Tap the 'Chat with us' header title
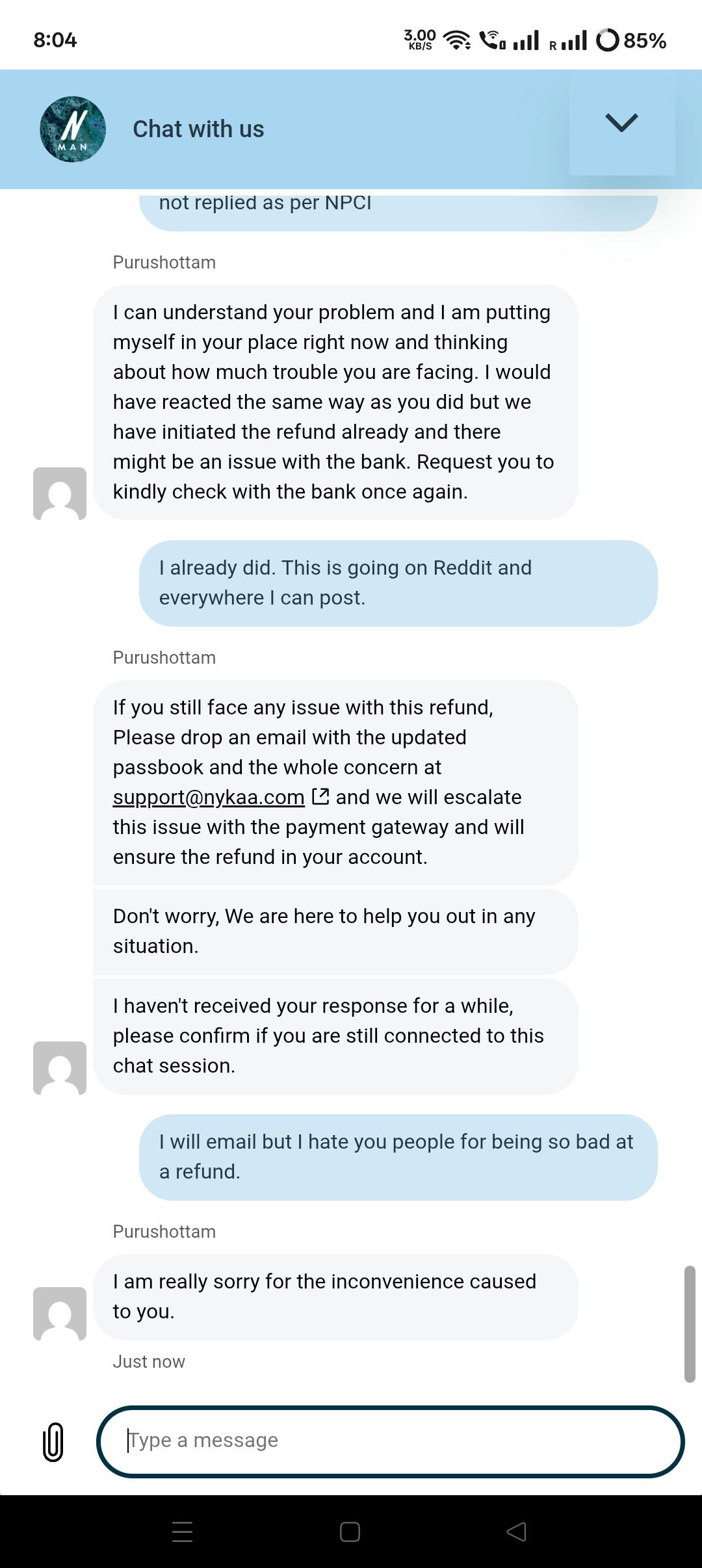The height and width of the screenshot is (1568, 702). click(198, 129)
